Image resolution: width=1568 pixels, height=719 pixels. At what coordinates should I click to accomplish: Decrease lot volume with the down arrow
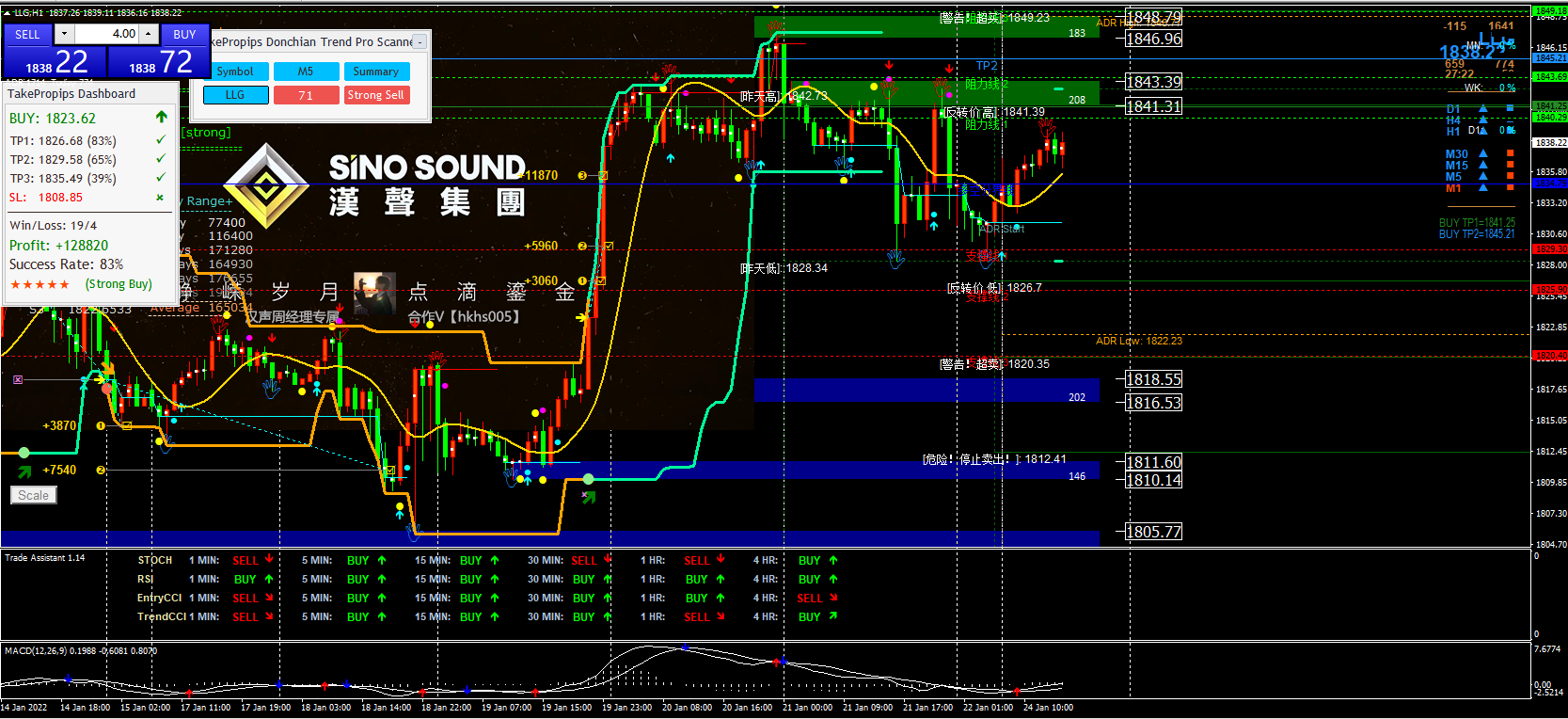click(64, 34)
